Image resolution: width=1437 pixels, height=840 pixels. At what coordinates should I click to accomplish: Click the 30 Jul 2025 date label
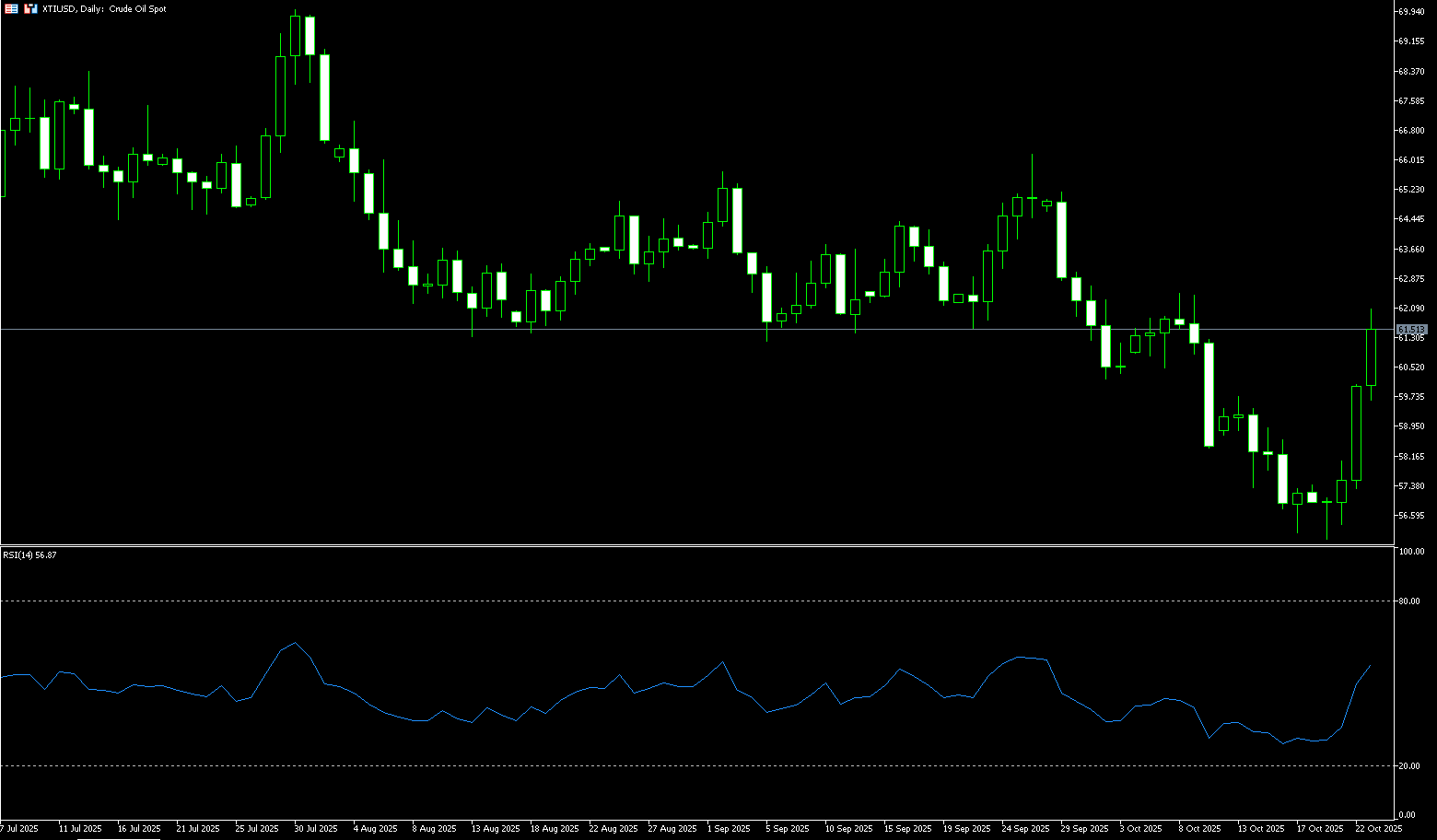(316, 829)
